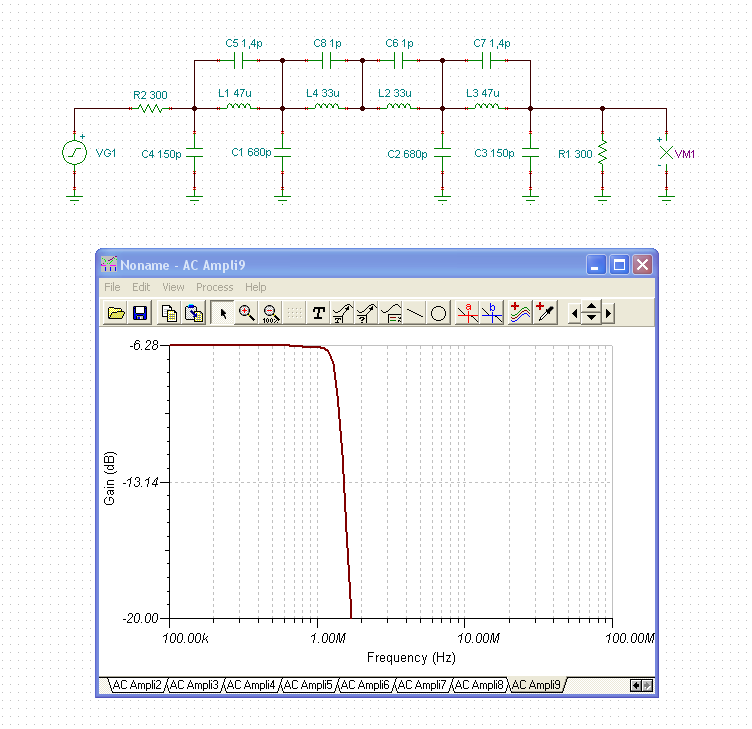
Task: Click the 'Gain (dB)' axis label
Action: point(109,478)
